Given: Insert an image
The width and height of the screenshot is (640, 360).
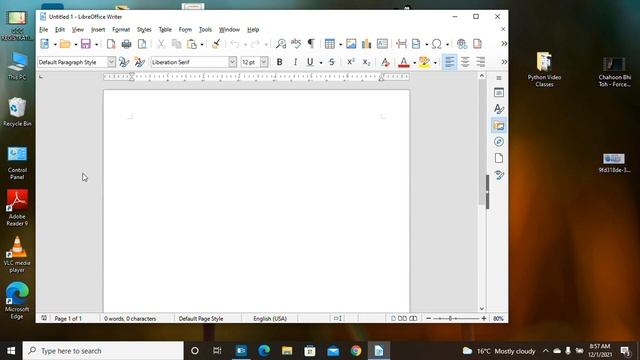Looking at the screenshot, I should point(351,44).
